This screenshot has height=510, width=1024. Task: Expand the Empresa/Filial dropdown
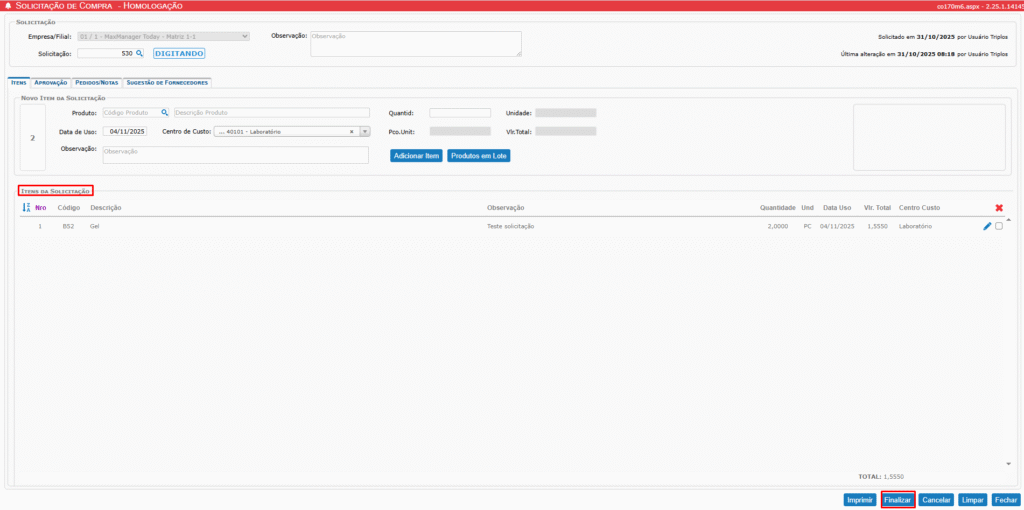coord(245,37)
